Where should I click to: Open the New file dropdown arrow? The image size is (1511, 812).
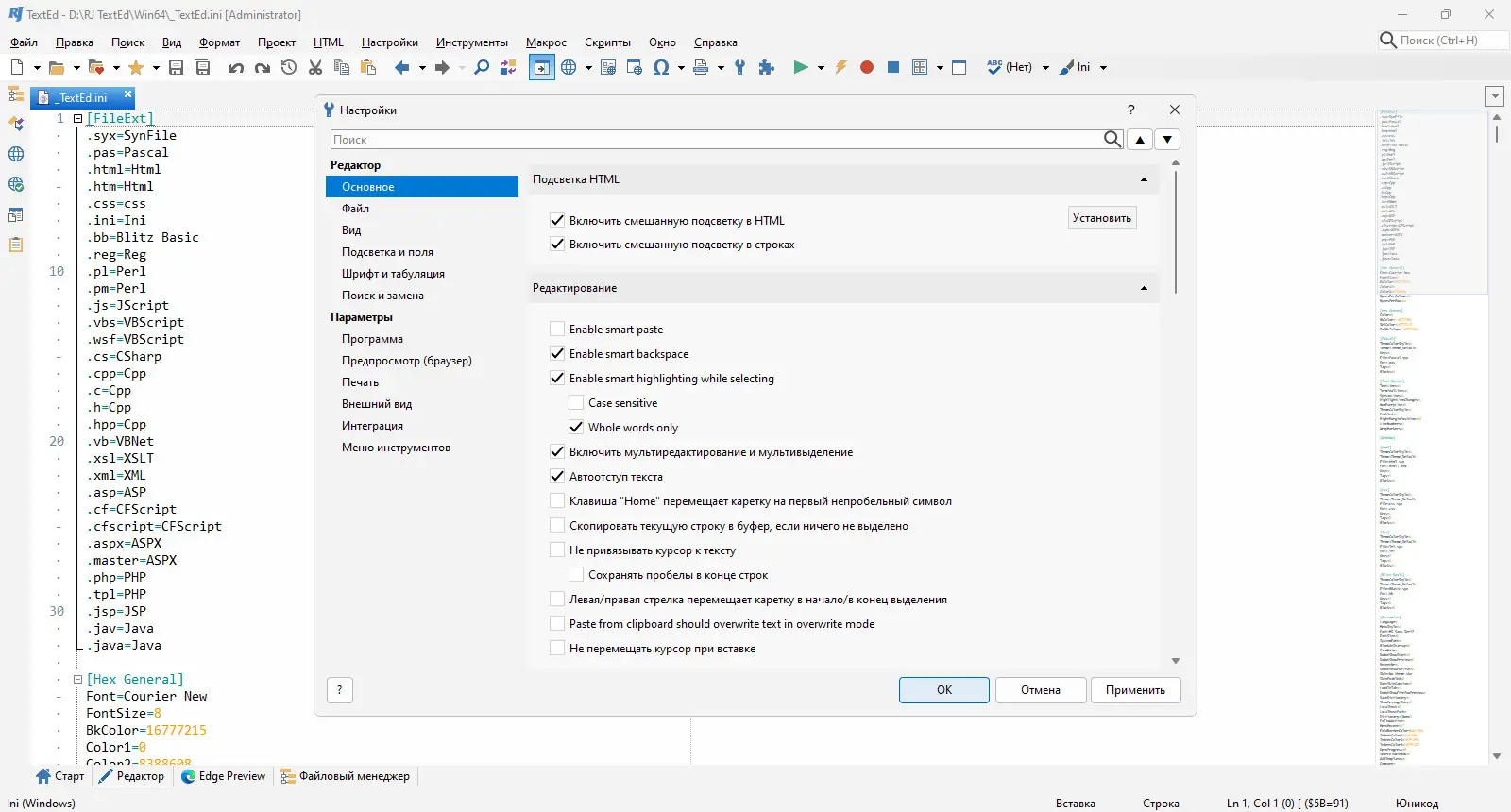37,67
